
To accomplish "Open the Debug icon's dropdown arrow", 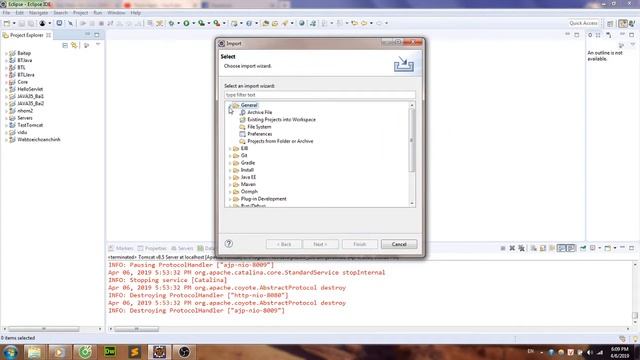I will pyautogui.click(x=178, y=23).
